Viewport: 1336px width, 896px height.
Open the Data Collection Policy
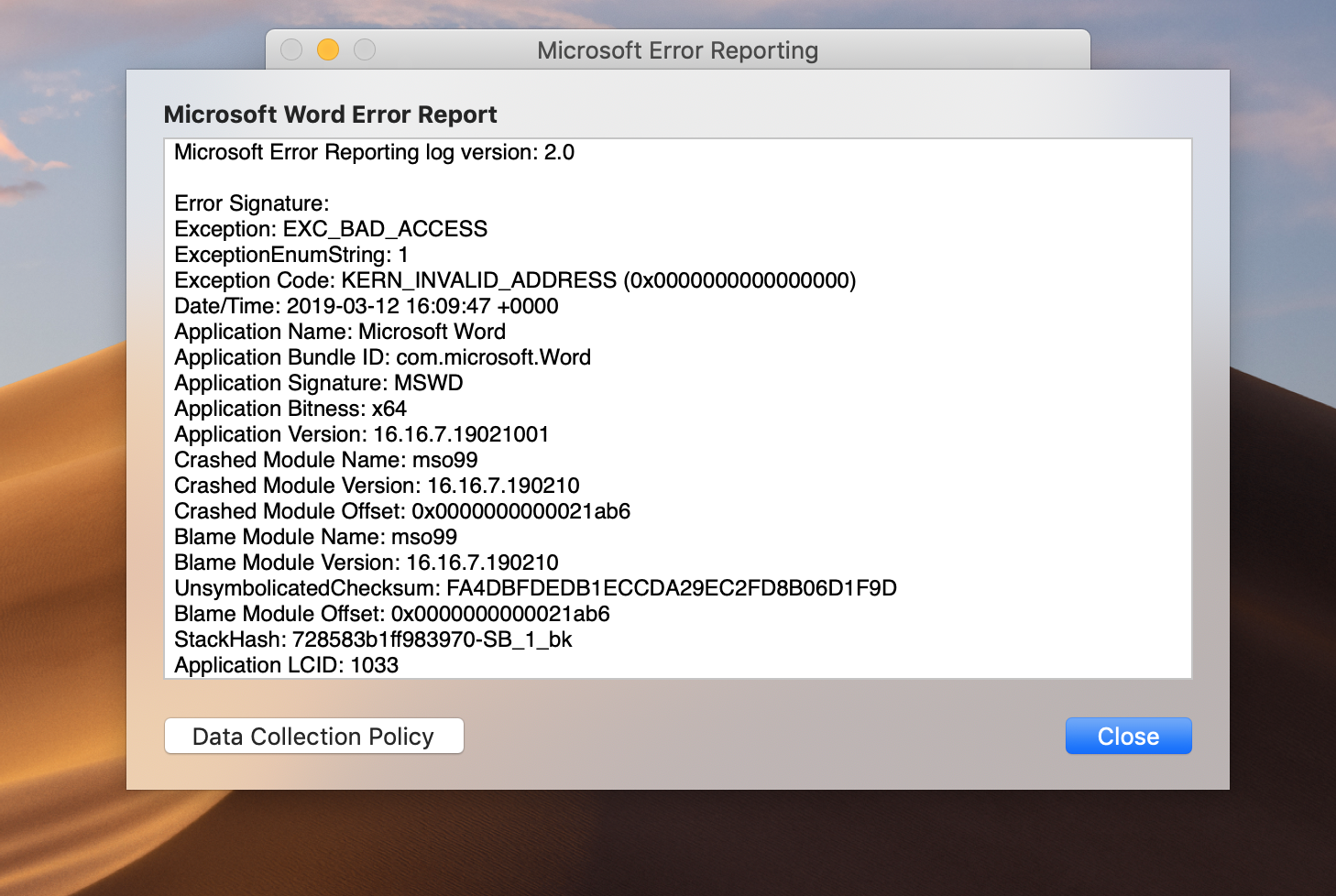pos(313,736)
